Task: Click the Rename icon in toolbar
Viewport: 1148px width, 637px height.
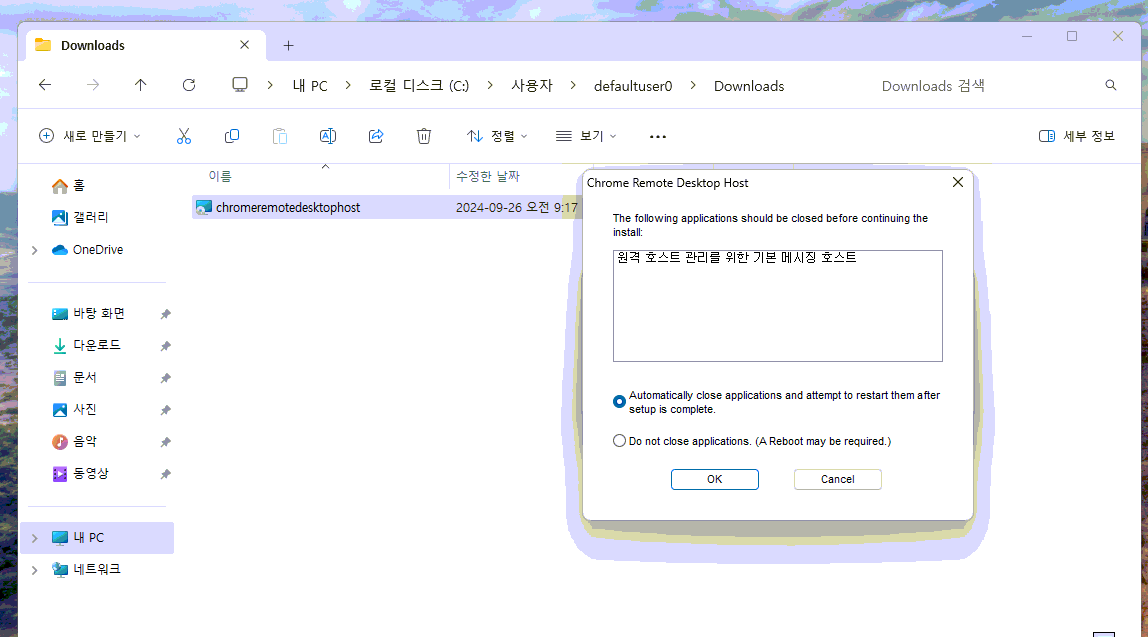Action: (x=328, y=136)
